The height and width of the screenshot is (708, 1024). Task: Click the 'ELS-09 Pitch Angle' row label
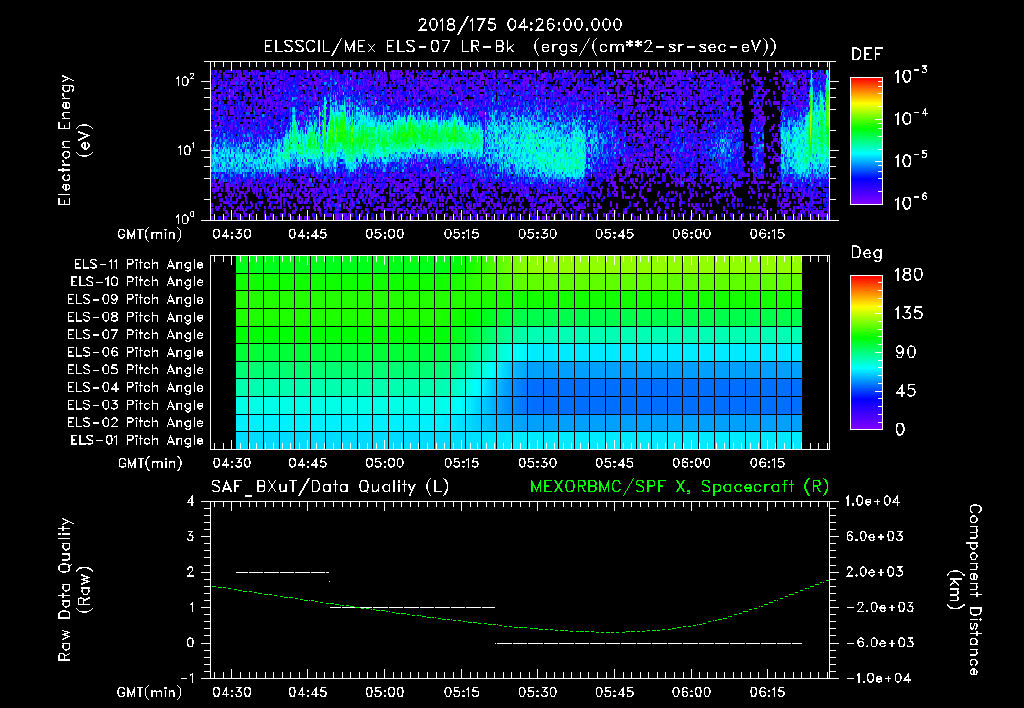136,300
